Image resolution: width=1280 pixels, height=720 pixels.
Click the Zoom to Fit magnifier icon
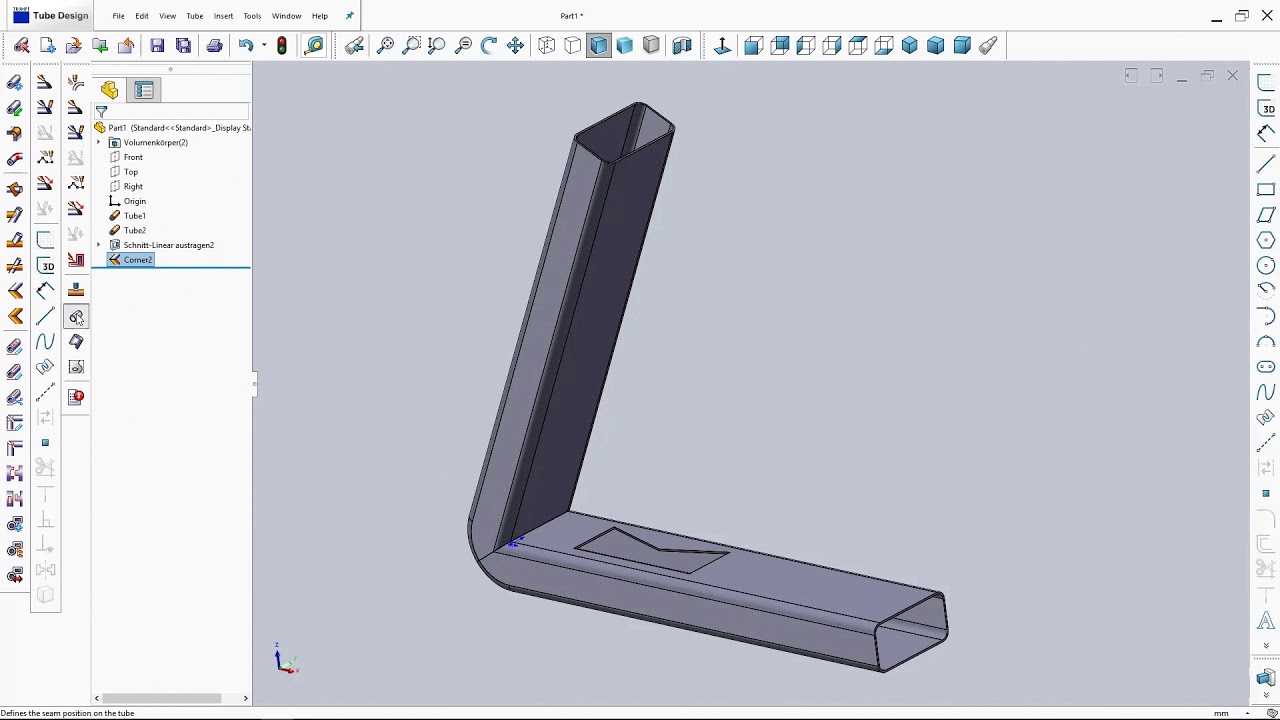point(386,45)
